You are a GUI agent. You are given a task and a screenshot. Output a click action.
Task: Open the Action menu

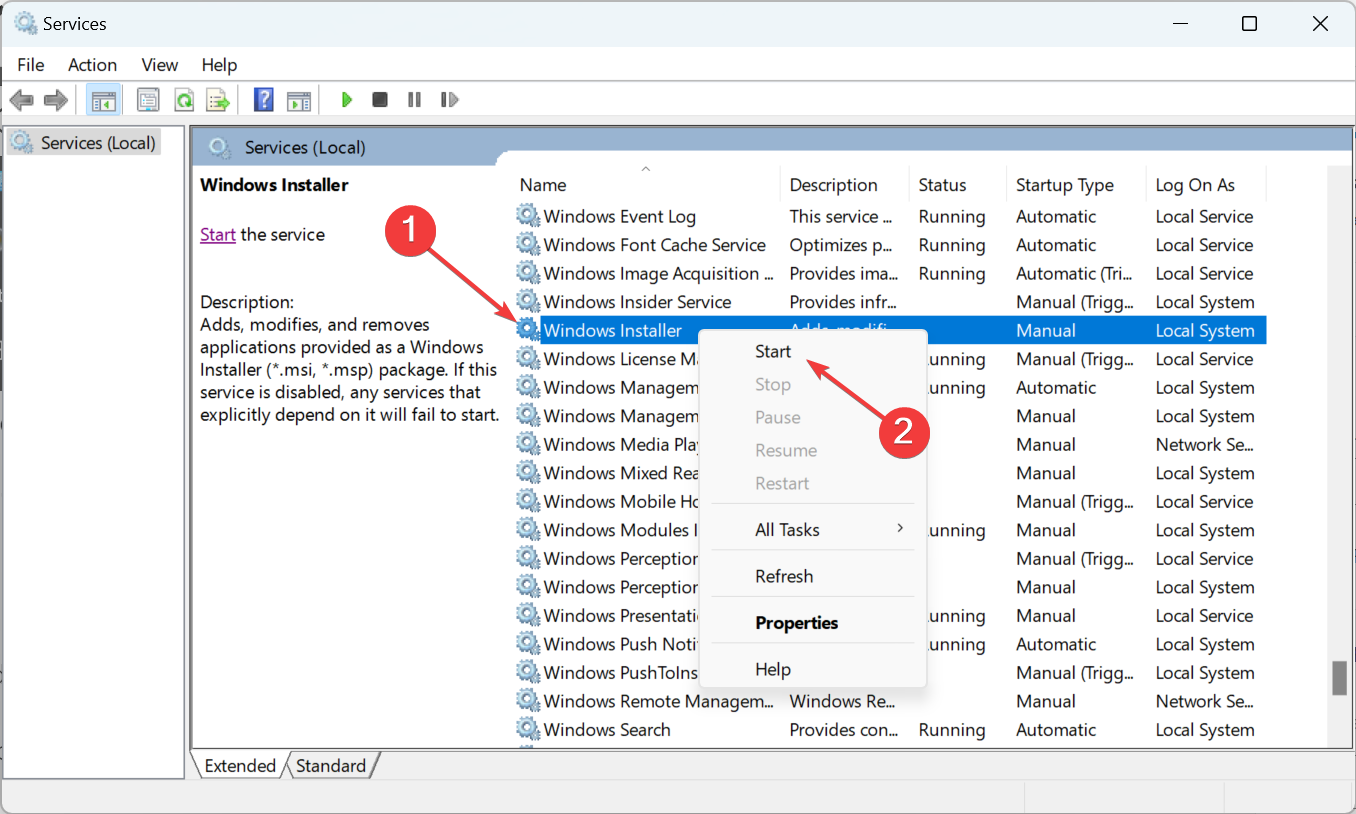pyautogui.click(x=92, y=65)
